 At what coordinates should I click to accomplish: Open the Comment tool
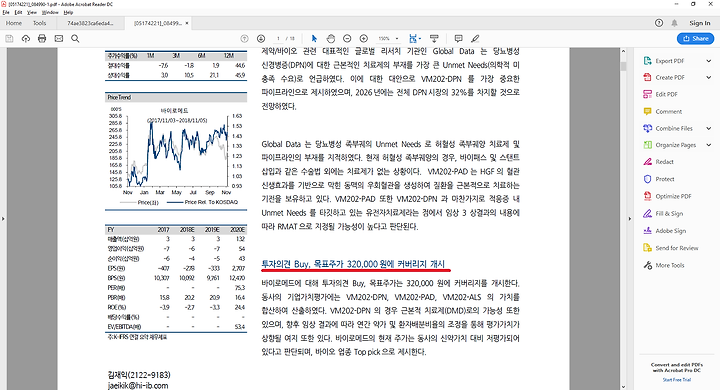669,112
